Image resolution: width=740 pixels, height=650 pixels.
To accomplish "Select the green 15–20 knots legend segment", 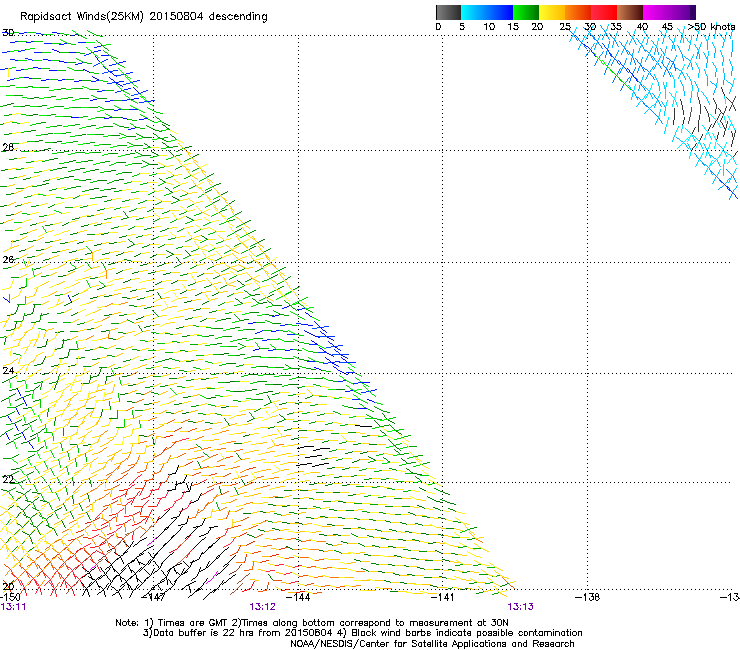I will [x=526, y=12].
